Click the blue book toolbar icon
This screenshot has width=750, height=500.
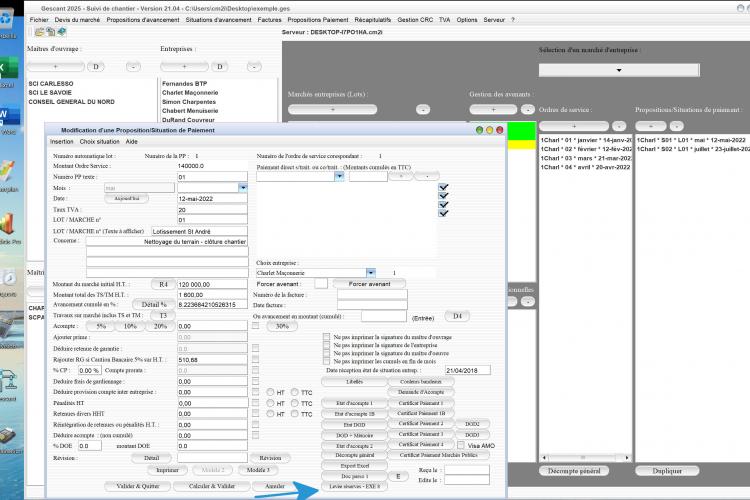62,32
